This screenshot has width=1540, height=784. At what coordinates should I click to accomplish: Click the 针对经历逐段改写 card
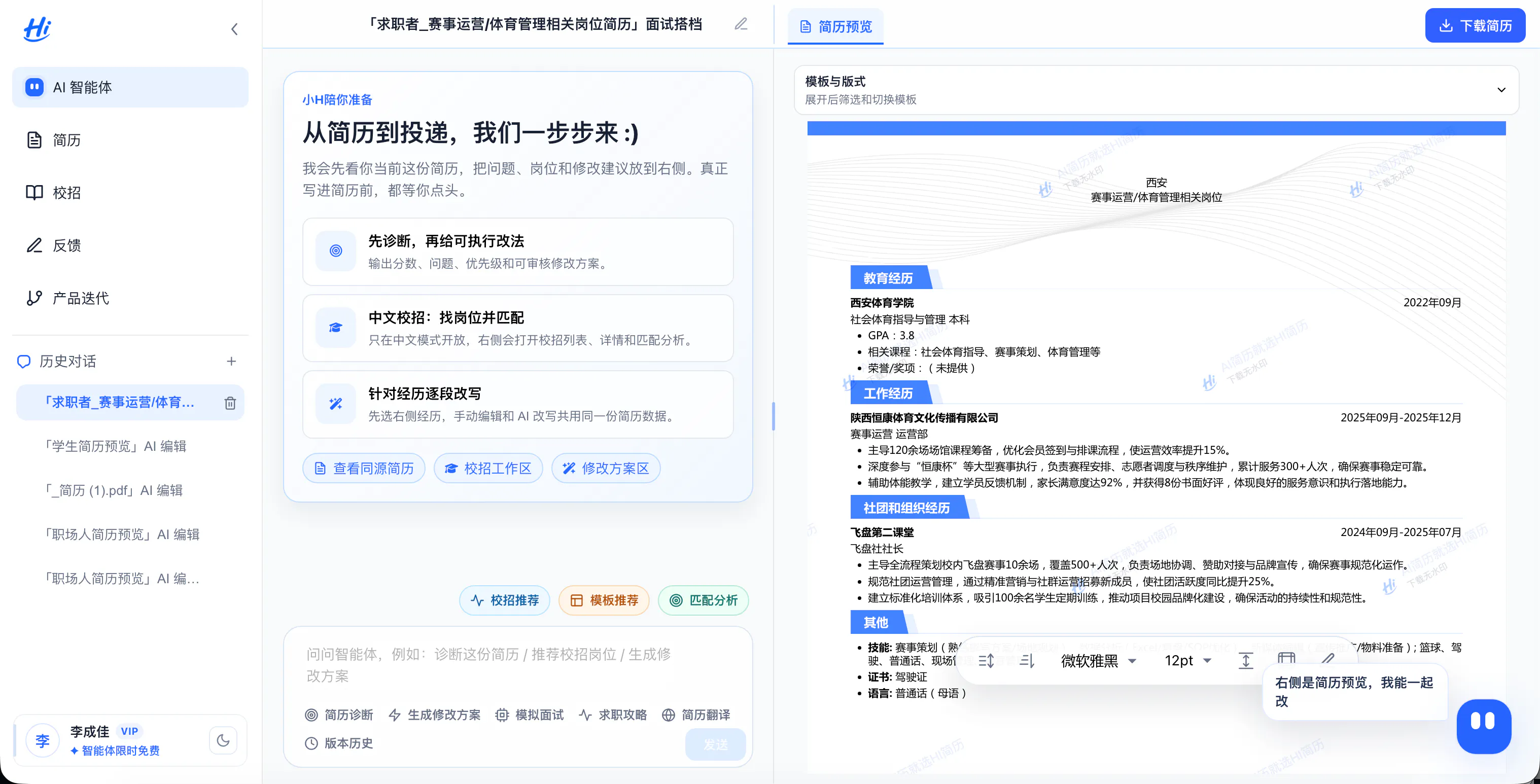click(x=518, y=405)
